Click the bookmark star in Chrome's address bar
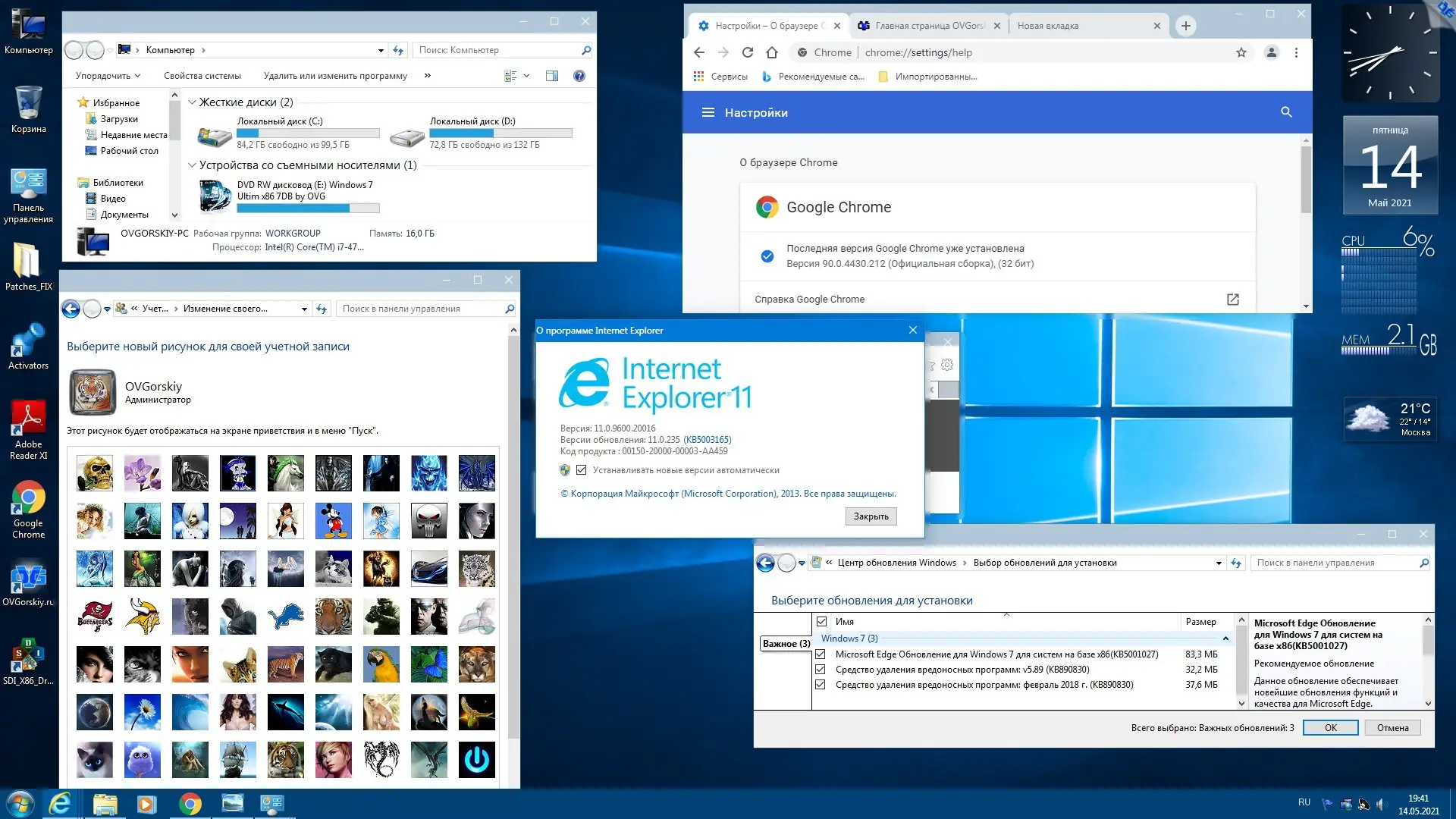Viewport: 1456px width, 819px height. tap(1241, 52)
